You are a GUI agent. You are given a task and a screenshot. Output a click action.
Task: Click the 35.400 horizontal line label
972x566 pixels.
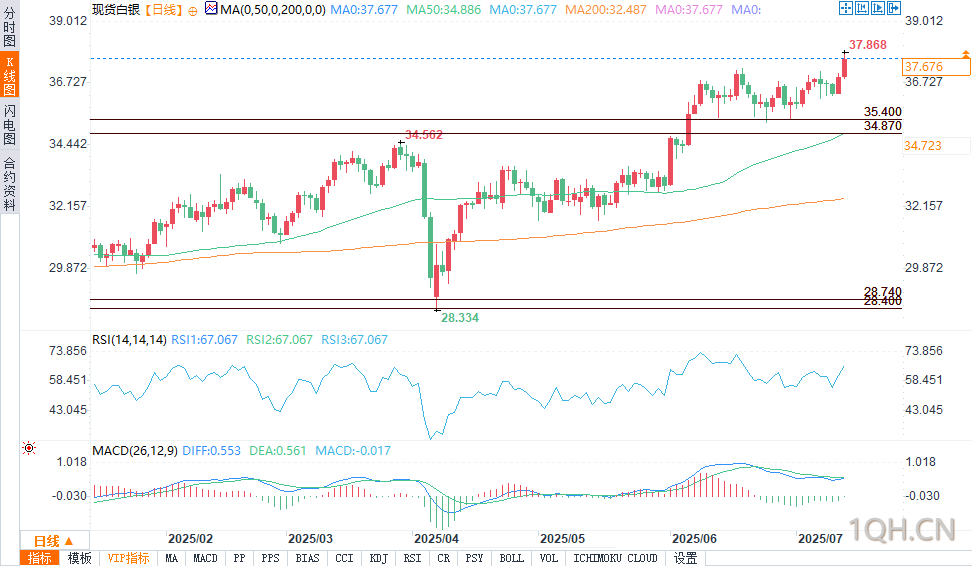(883, 112)
